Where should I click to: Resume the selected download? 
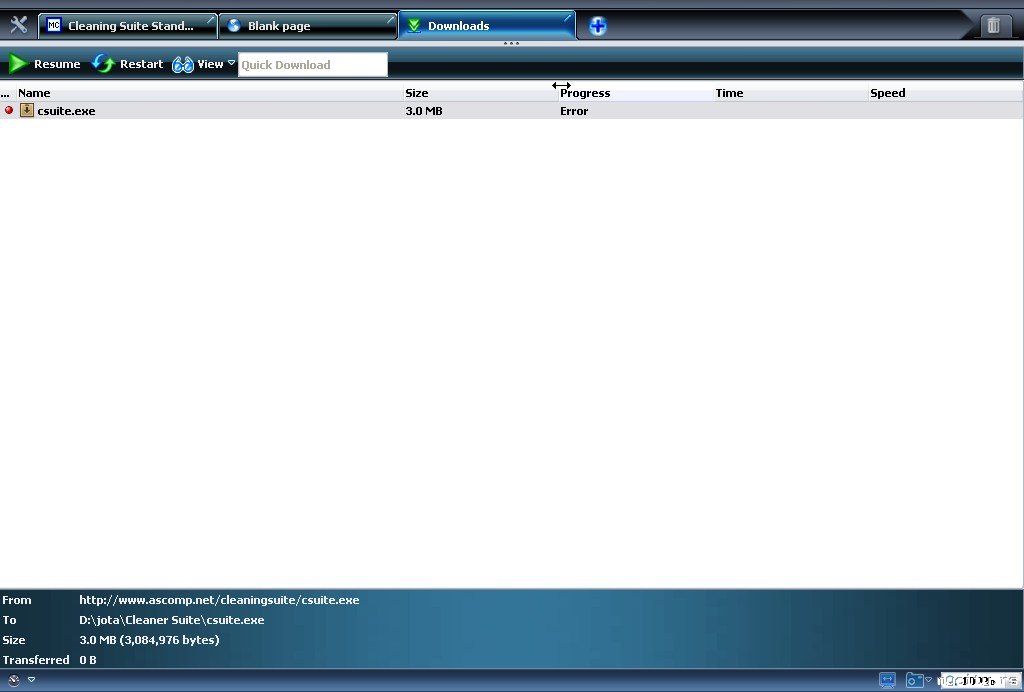44,64
